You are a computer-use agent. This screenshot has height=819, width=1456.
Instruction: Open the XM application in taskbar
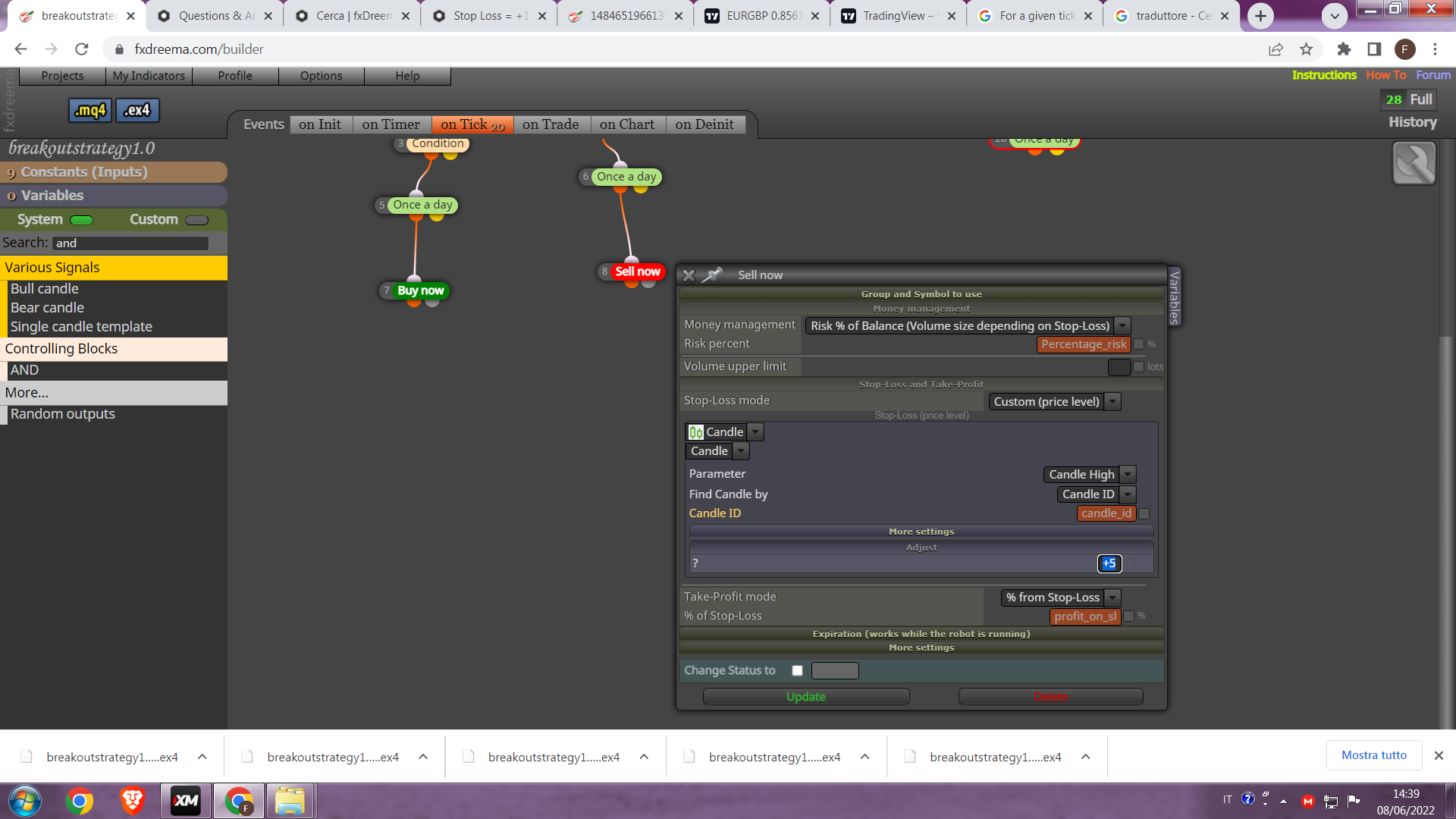point(186,801)
